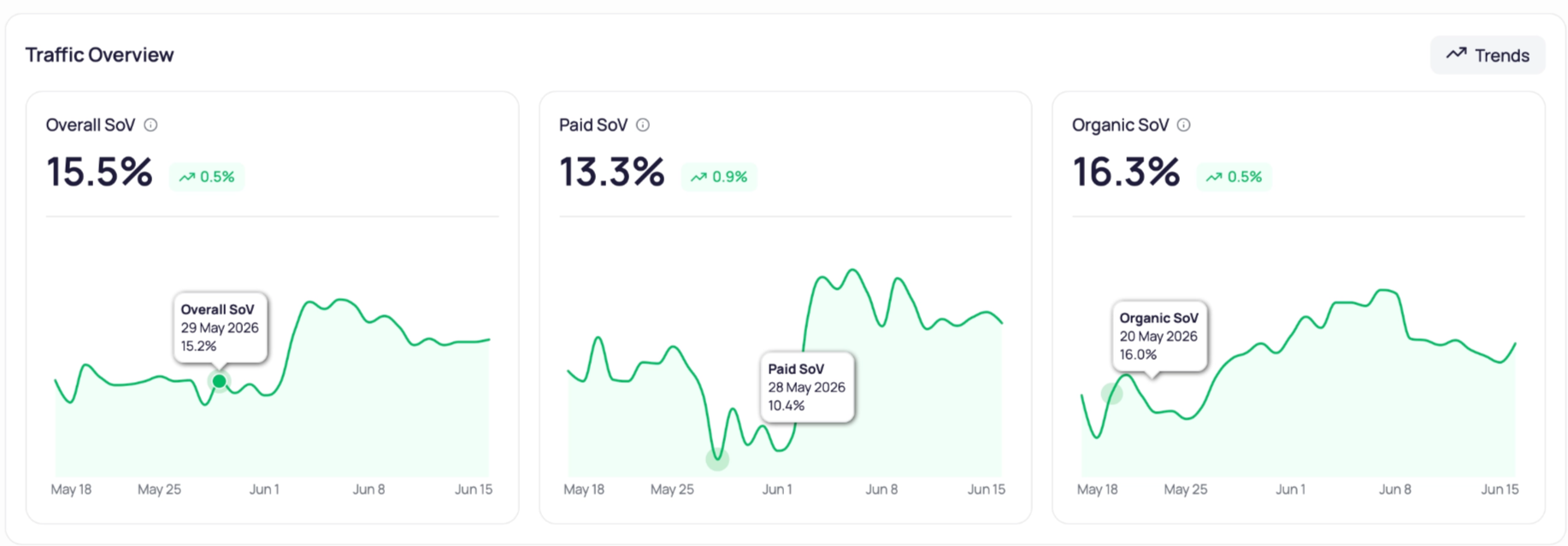Click Jun 8 axis label on Paid SoV chart
The image size is (1568, 546).
[x=881, y=490]
